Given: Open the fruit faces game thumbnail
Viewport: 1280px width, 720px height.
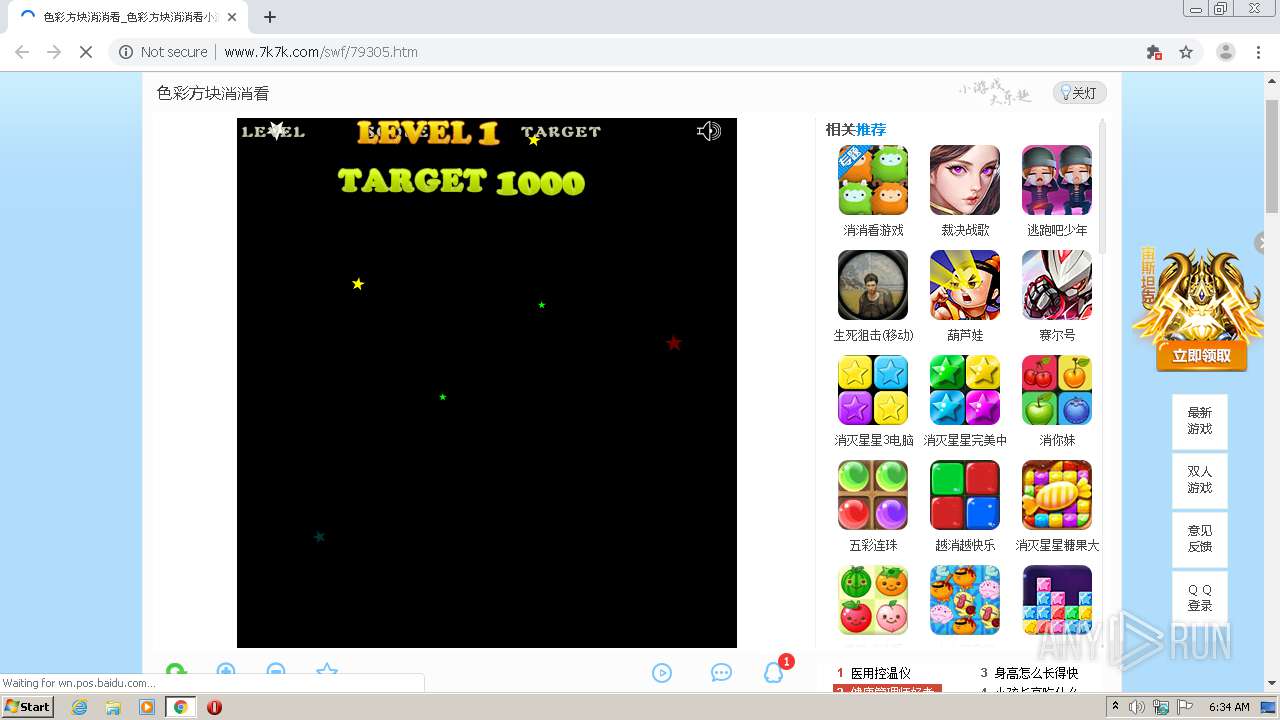Looking at the screenshot, I should (873, 600).
